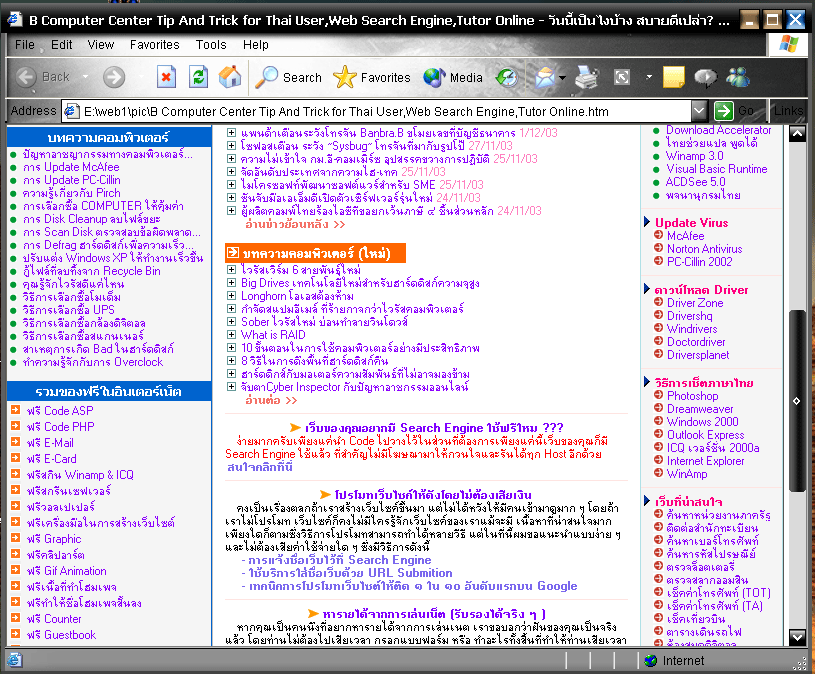Screen dimensions: 815x674
Task: Open the Back button history dropdown arrow
Action: tap(85, 77)
